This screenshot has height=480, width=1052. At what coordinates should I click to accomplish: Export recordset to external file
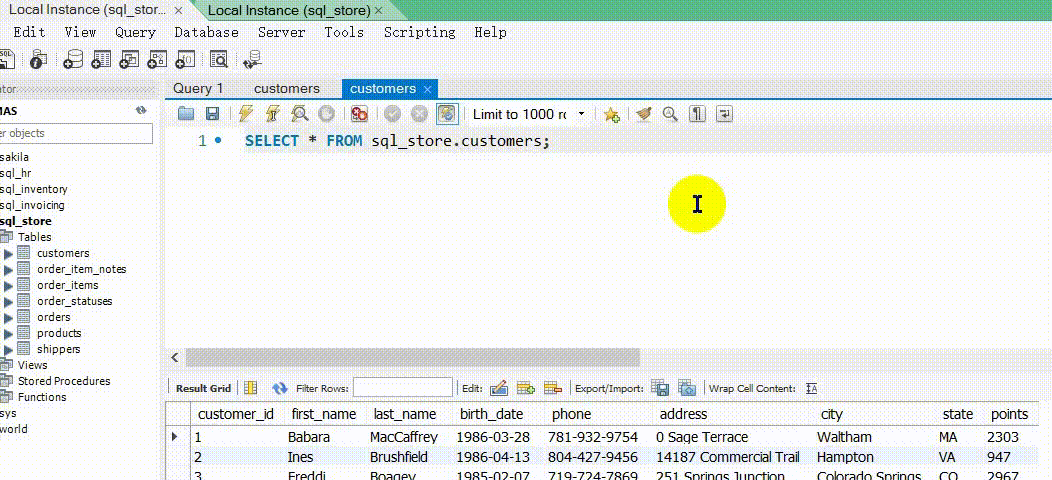660,388
